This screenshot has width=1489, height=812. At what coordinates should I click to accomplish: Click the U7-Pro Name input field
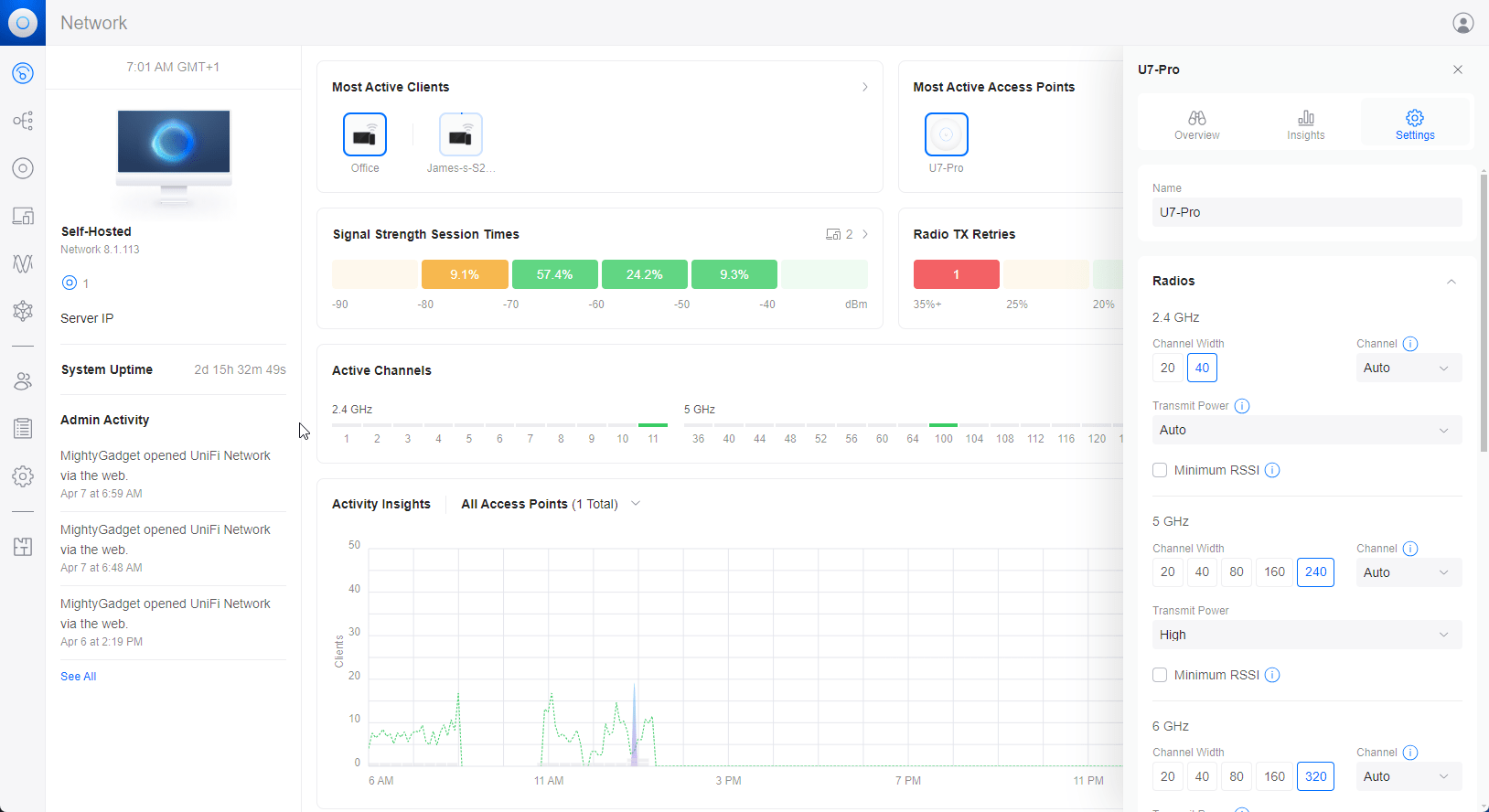[x=1306, y=212]
